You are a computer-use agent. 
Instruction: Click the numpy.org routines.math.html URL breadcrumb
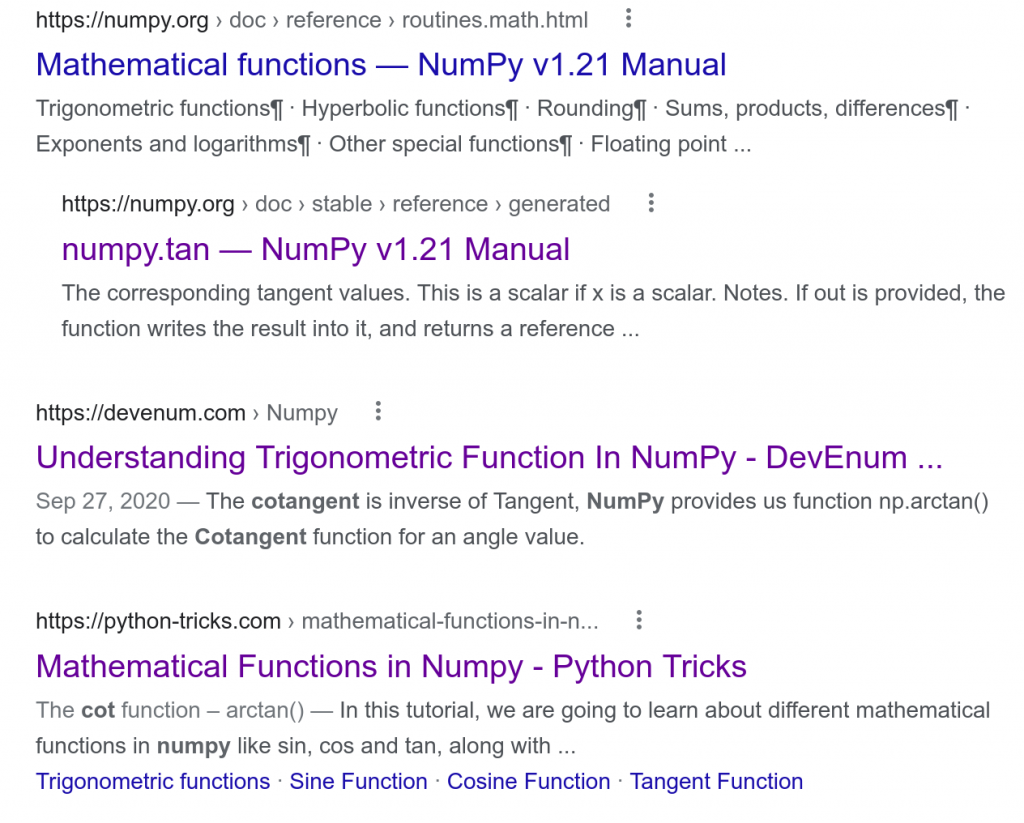click(x=312, y=20)
